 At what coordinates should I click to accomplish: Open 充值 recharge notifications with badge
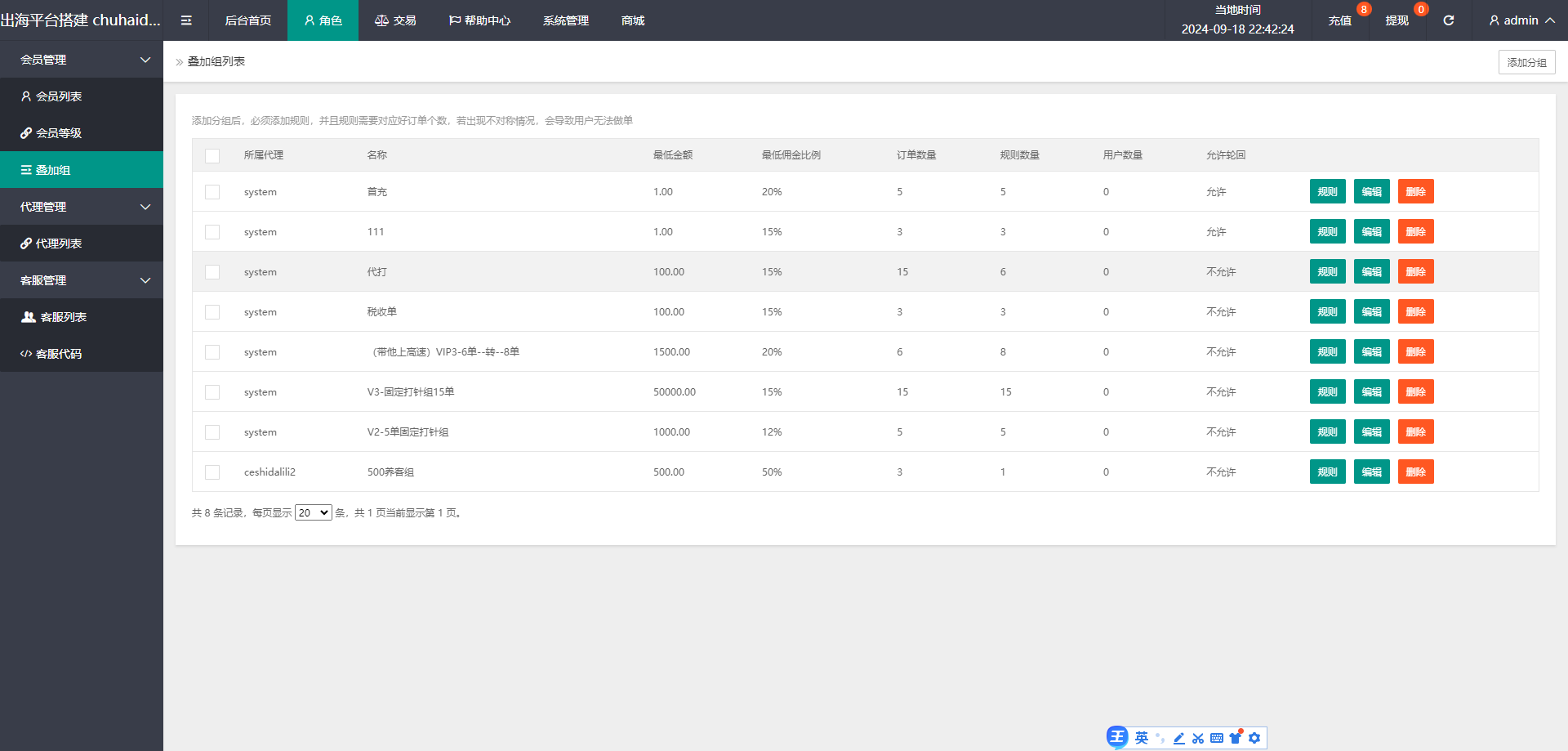(x=1340, y=20)
